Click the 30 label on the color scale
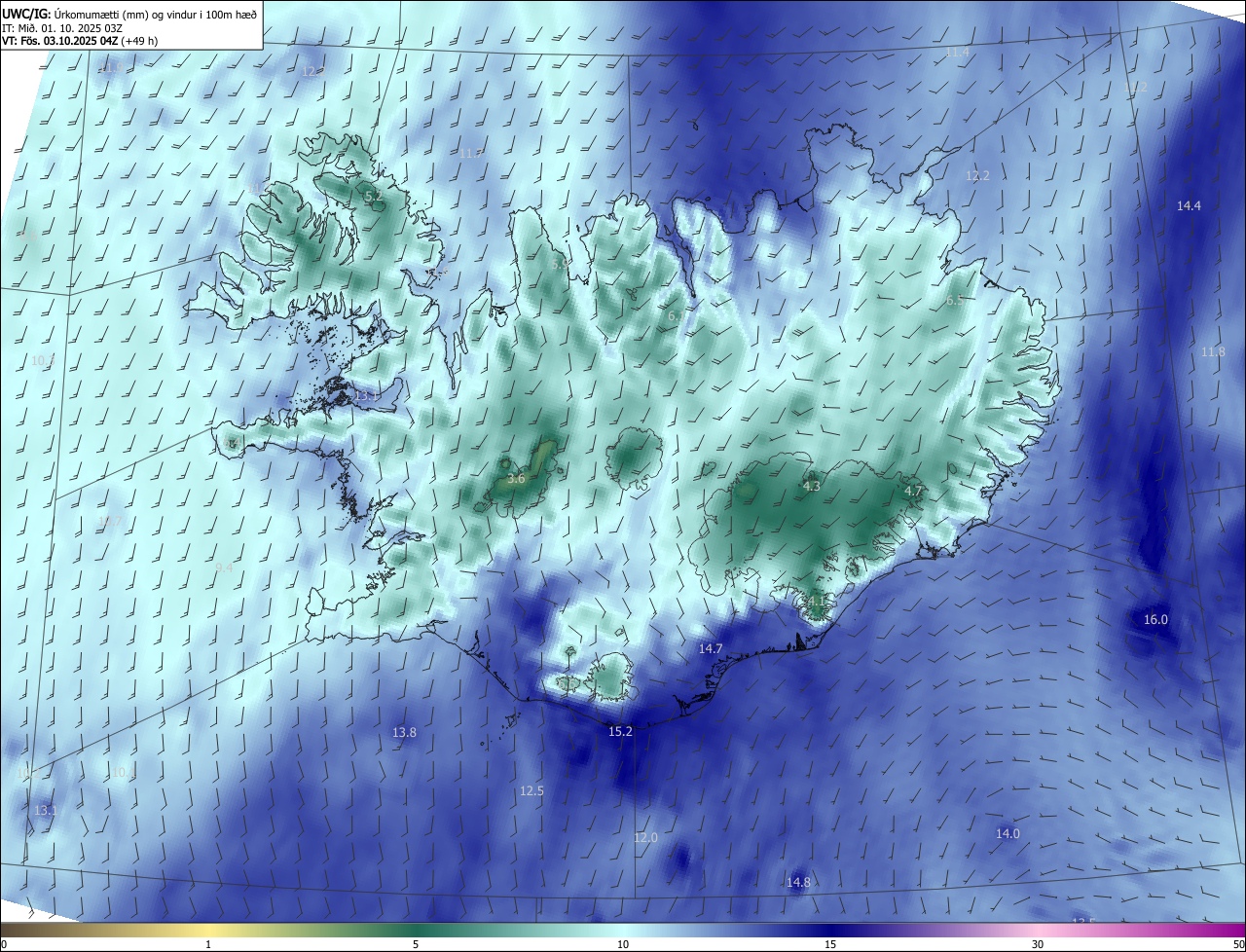 coord(1038,944)
